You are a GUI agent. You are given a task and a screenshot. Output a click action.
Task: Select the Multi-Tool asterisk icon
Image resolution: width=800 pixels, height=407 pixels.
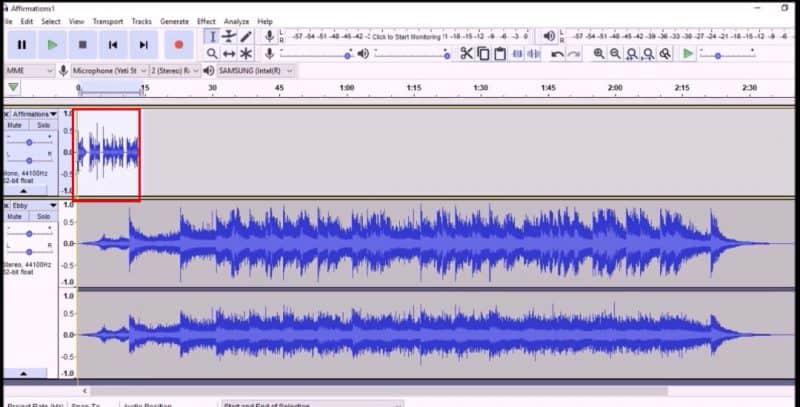tap(246, 53)
